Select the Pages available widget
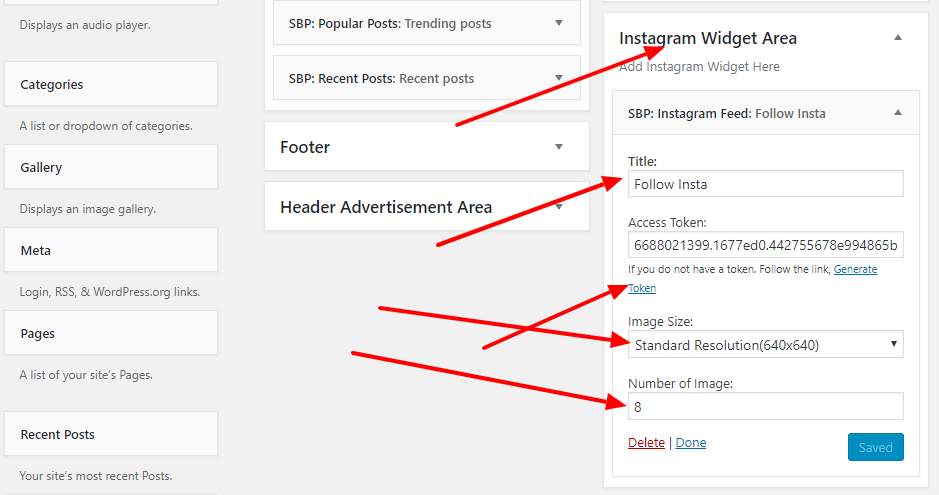This screenshot has width=939, height=495. coord(111,333)
